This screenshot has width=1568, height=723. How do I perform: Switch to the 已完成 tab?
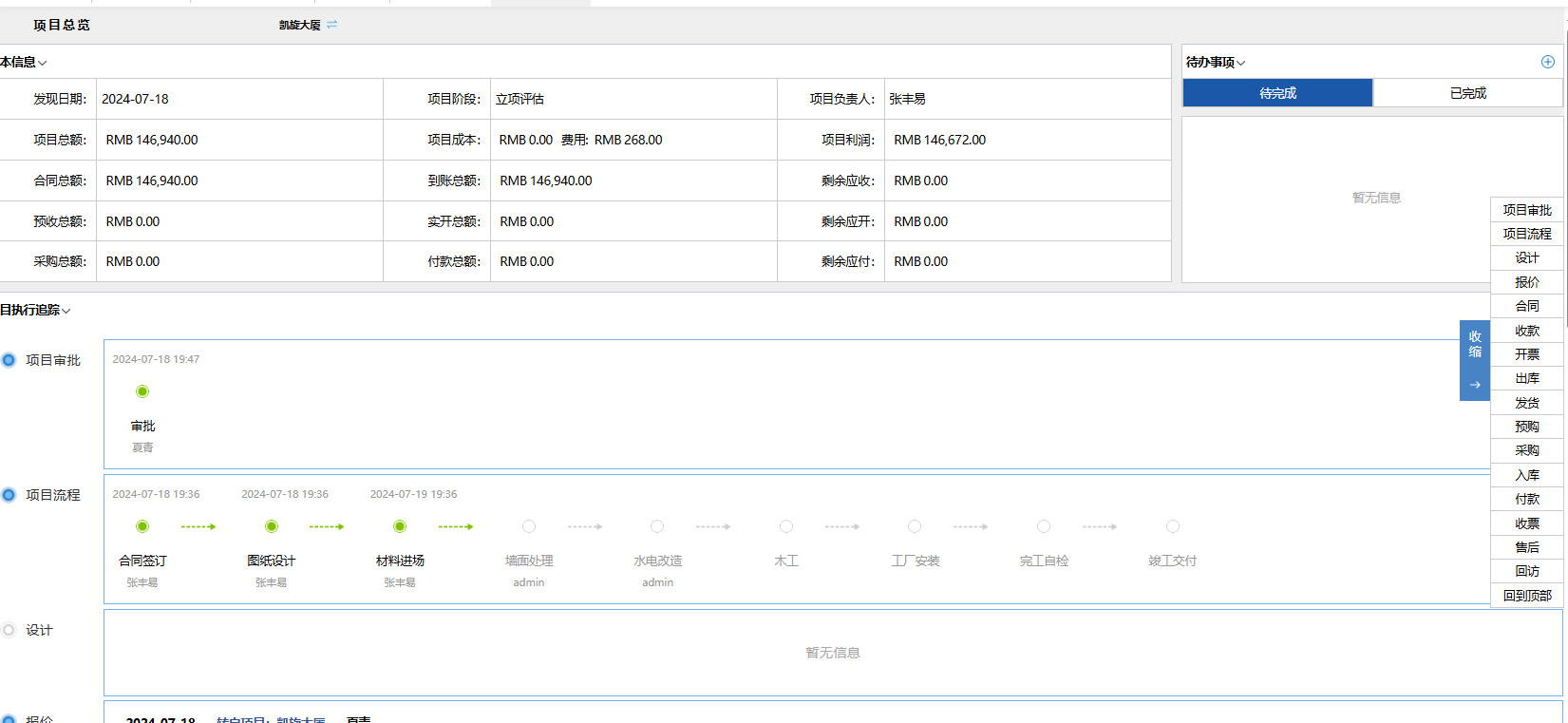(x=1468, y=93)
